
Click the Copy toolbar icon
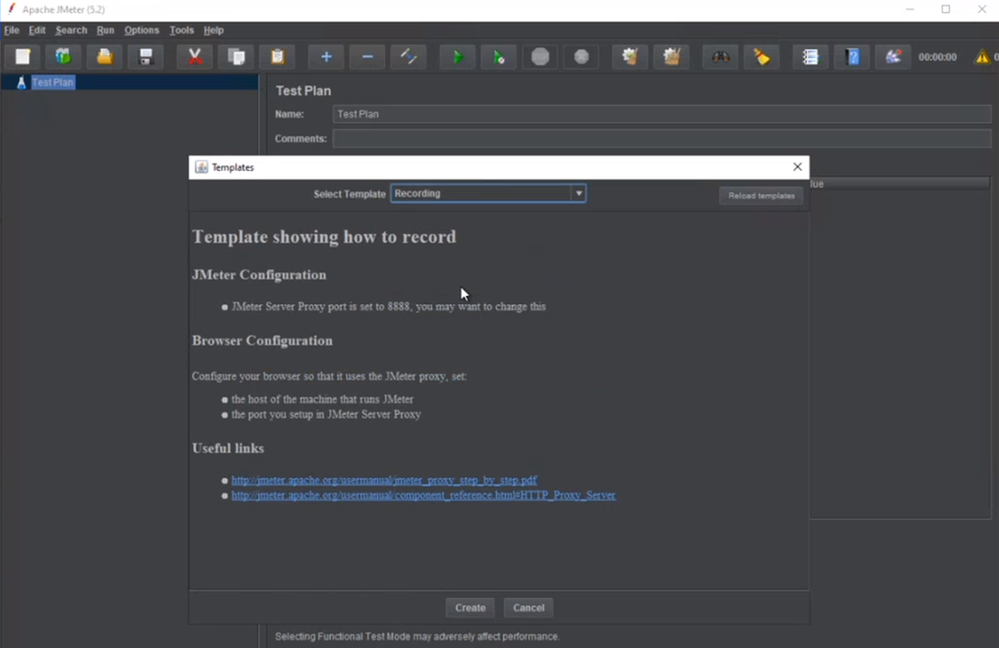[x=236, y=57]
